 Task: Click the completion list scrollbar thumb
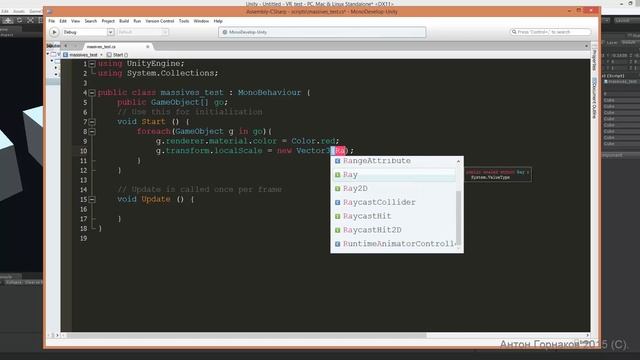(x=458, y=217)
